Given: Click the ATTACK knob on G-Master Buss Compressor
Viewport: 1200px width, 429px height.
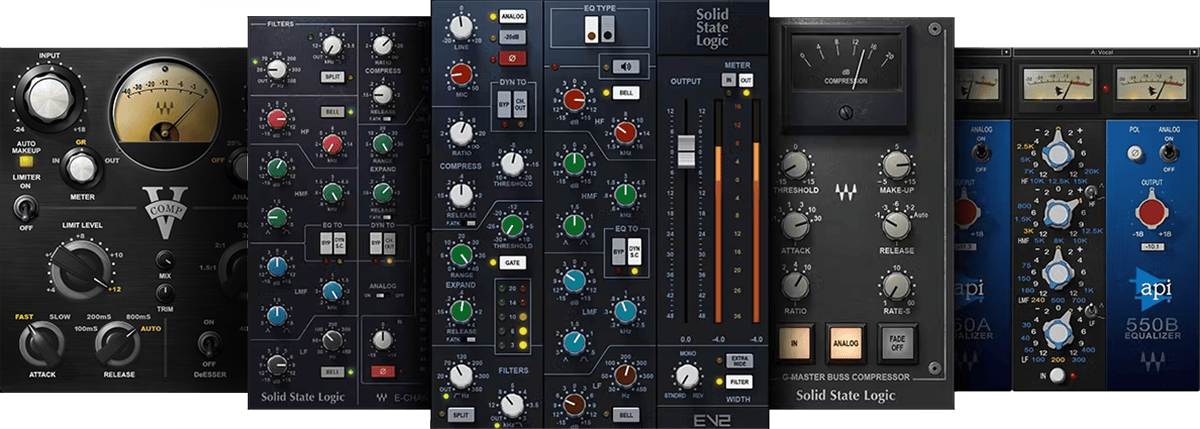Looking at the screenshot, I should 796,224.
